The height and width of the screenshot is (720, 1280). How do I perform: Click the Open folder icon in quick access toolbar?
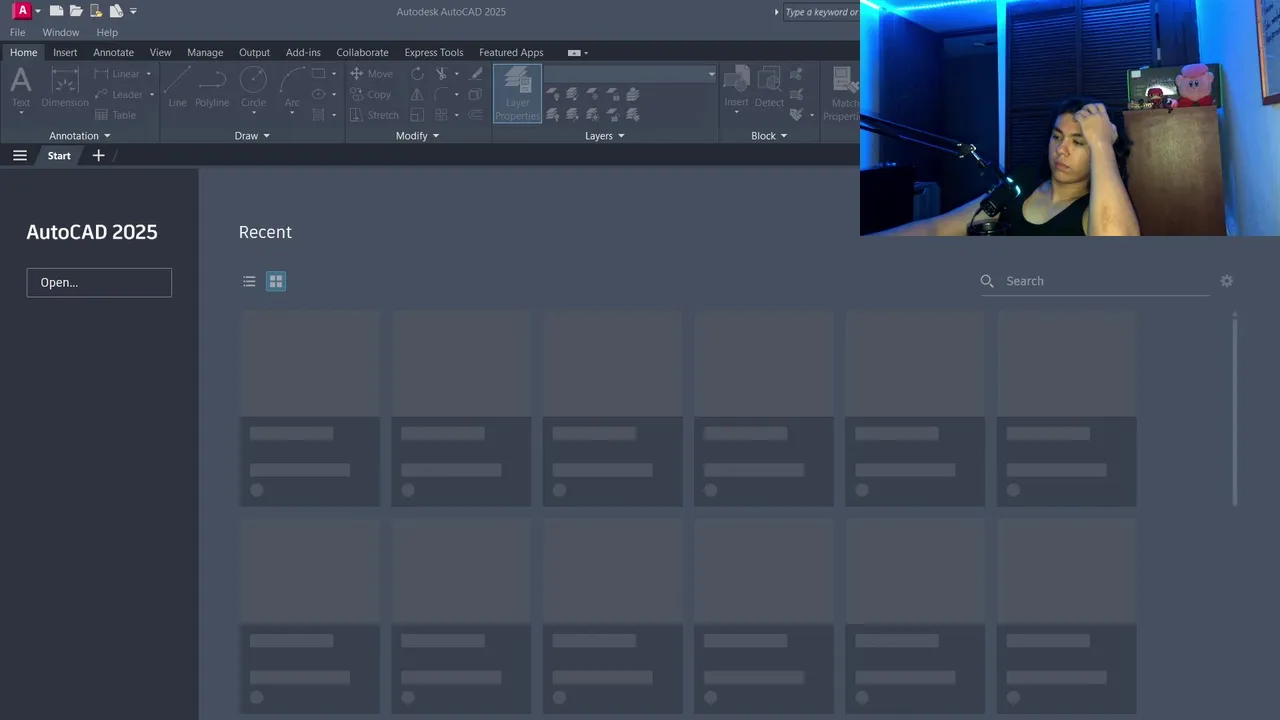coord(76,11)
